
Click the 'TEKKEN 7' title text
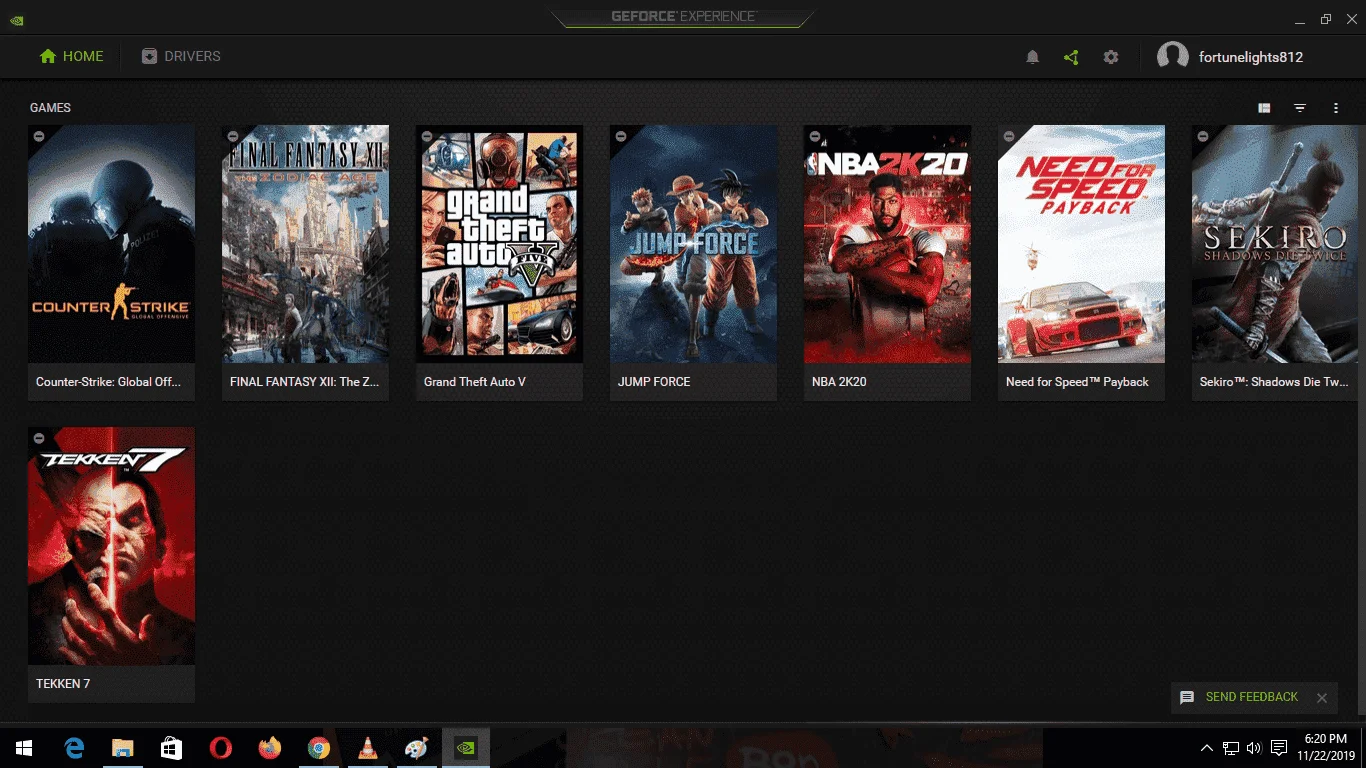[63, 684]
